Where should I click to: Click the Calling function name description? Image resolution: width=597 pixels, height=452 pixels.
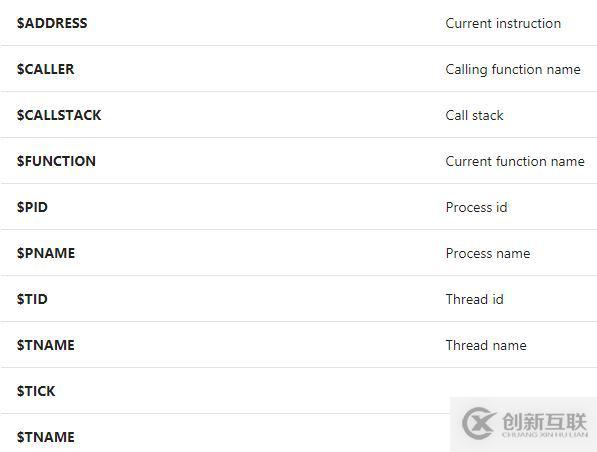tap(513, 70)
